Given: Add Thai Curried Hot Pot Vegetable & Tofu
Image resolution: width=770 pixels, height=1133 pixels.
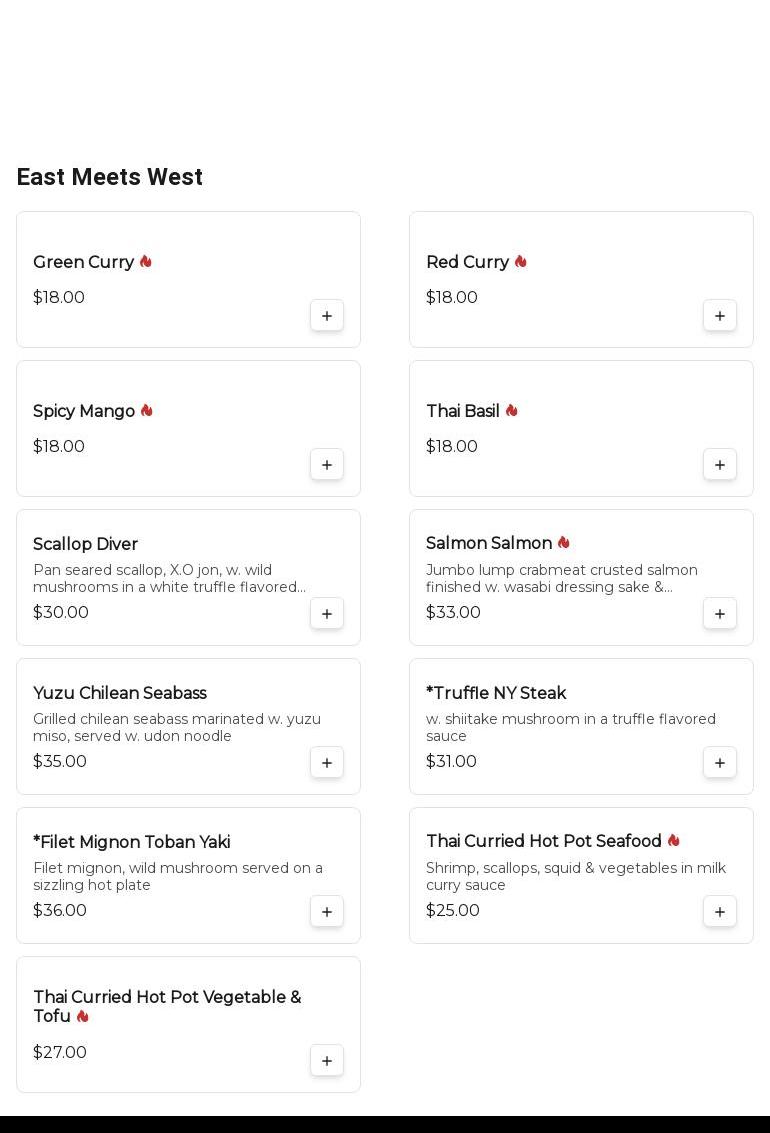Looking at the screenshot, I should click(327, 1061).
